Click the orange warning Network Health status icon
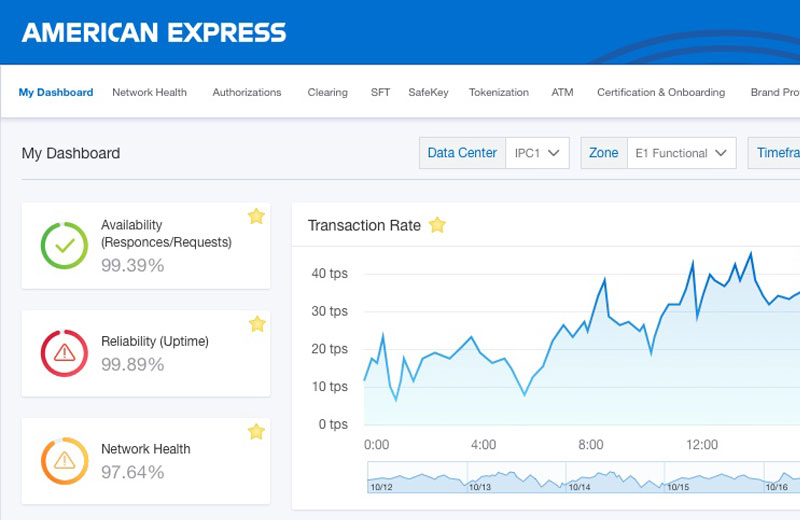 pos(64,461)
